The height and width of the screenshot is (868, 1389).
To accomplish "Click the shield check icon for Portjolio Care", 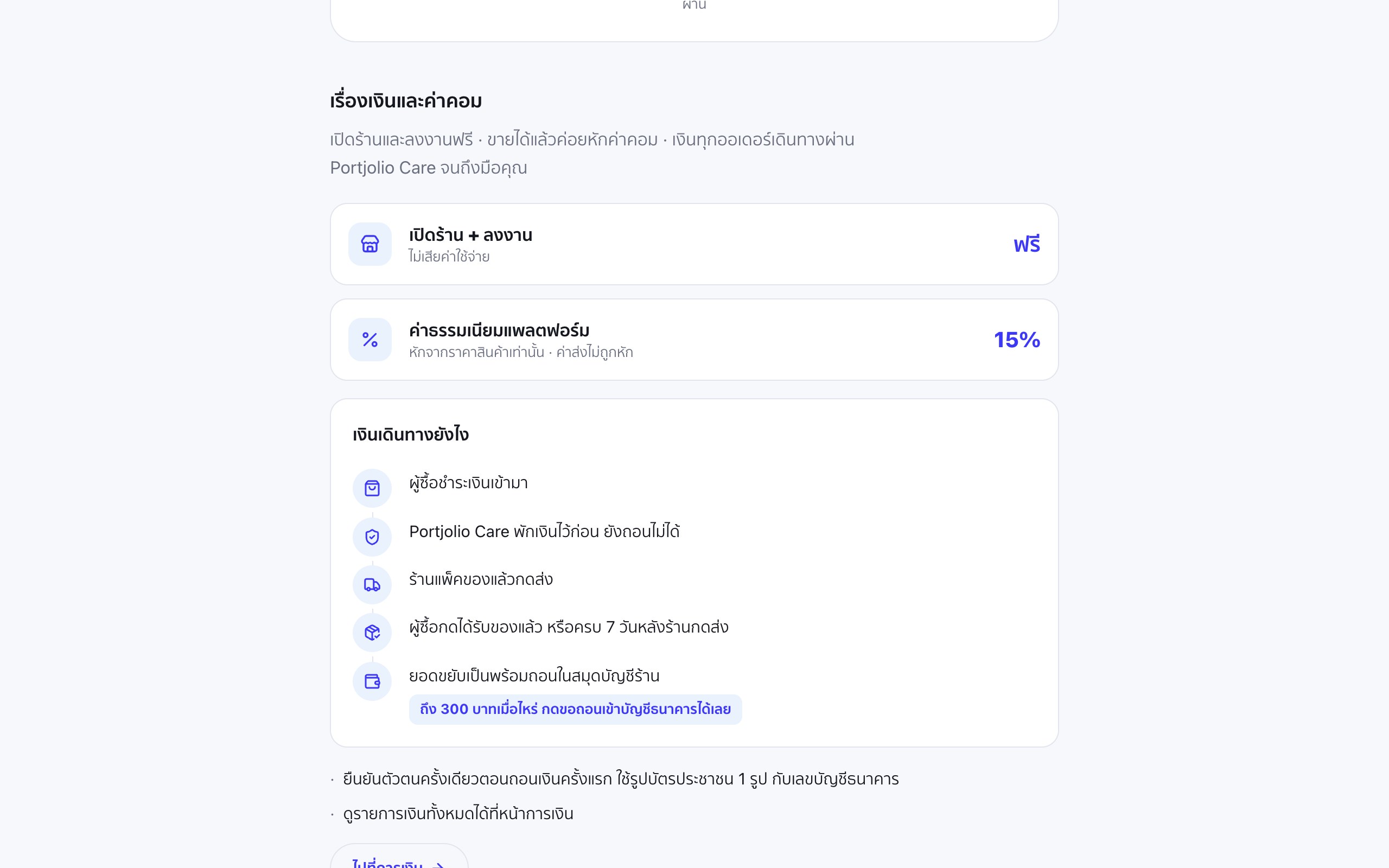I will tap(372, 537).
